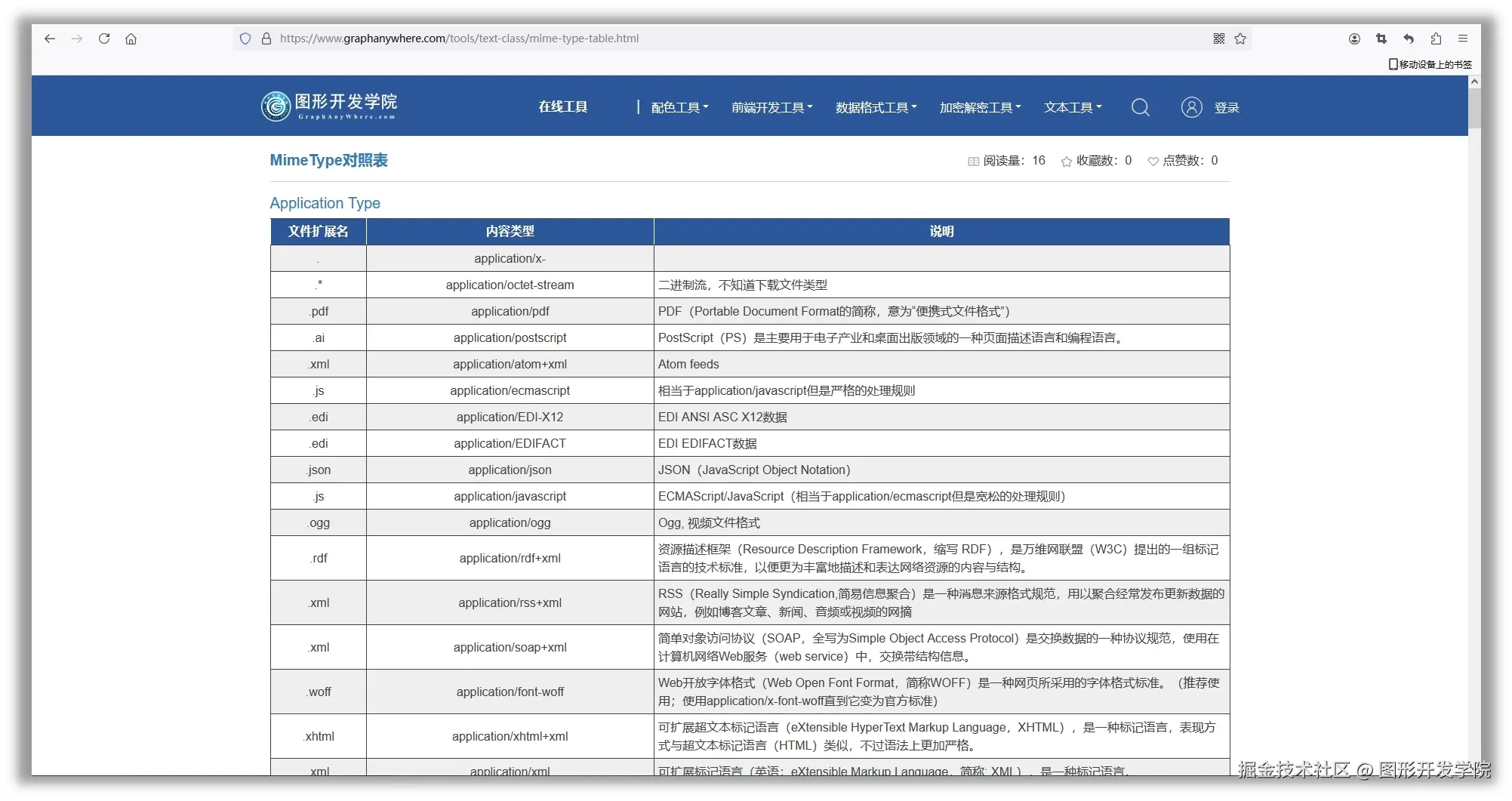
Task: Toggle the tracking protection shield in address bar
Action: coord(245,39)
